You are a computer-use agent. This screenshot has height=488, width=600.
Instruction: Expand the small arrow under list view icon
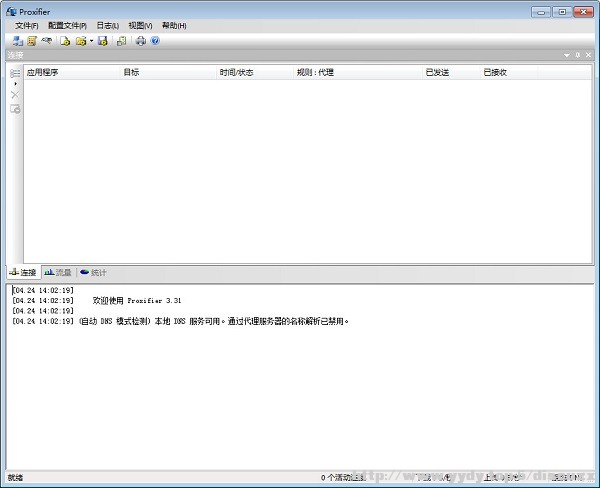click(x=15, y=84)
